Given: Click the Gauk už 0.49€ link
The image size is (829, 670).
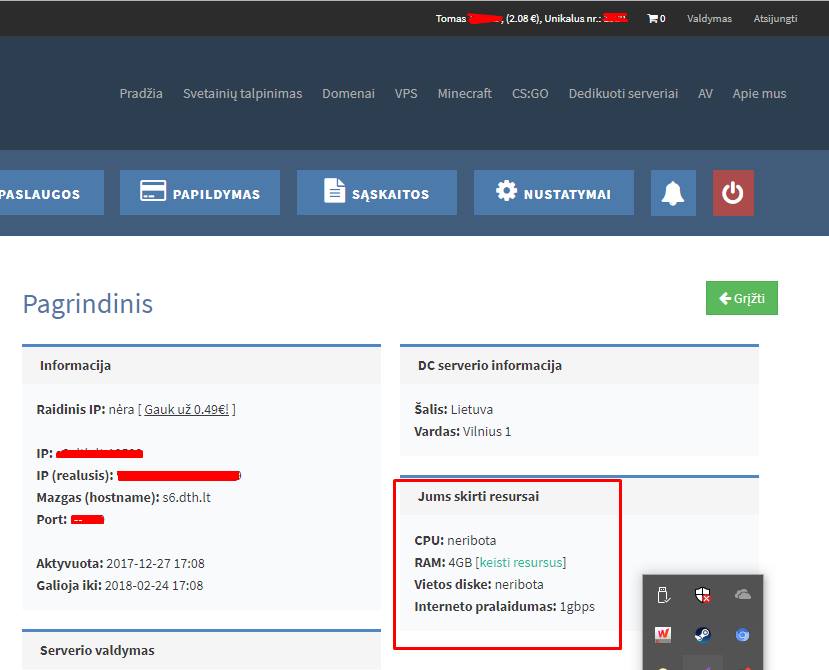Looking at the screenshot, I should pyautogui.click(x=187, y=409).
